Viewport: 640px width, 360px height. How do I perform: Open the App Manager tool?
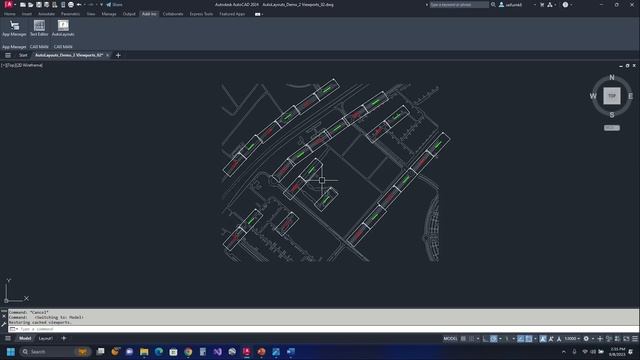click(14, 28)
